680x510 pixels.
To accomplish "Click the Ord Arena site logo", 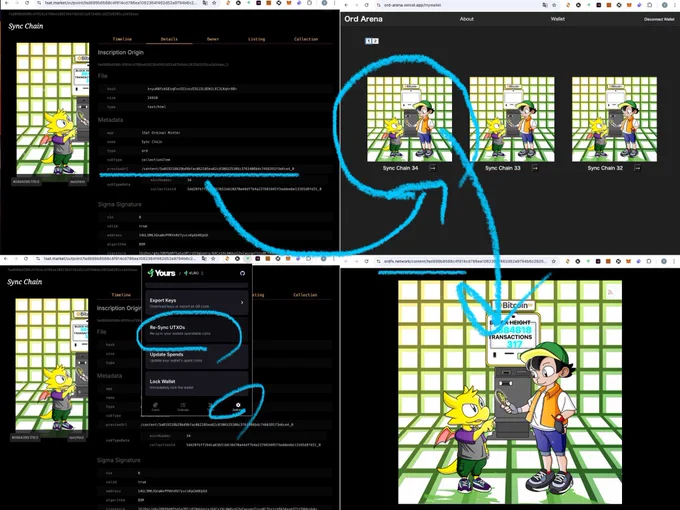I will 363,19.
